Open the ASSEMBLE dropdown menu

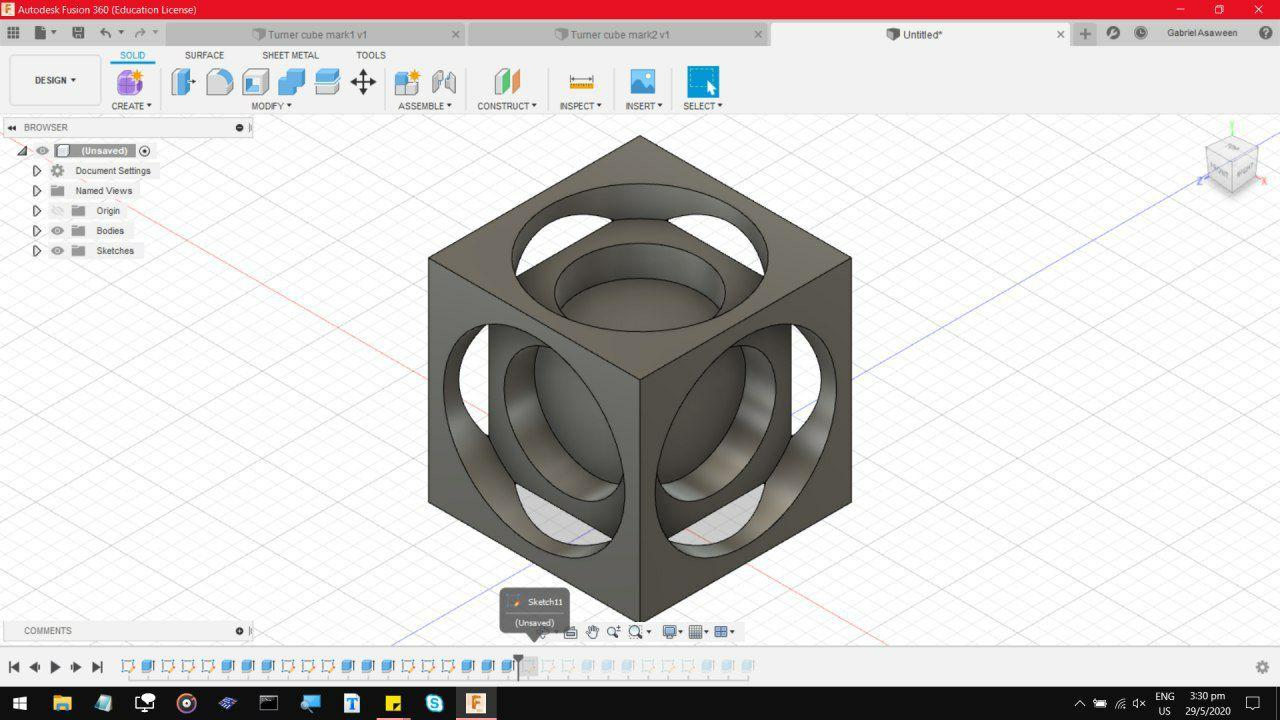(x=425, y=106)
